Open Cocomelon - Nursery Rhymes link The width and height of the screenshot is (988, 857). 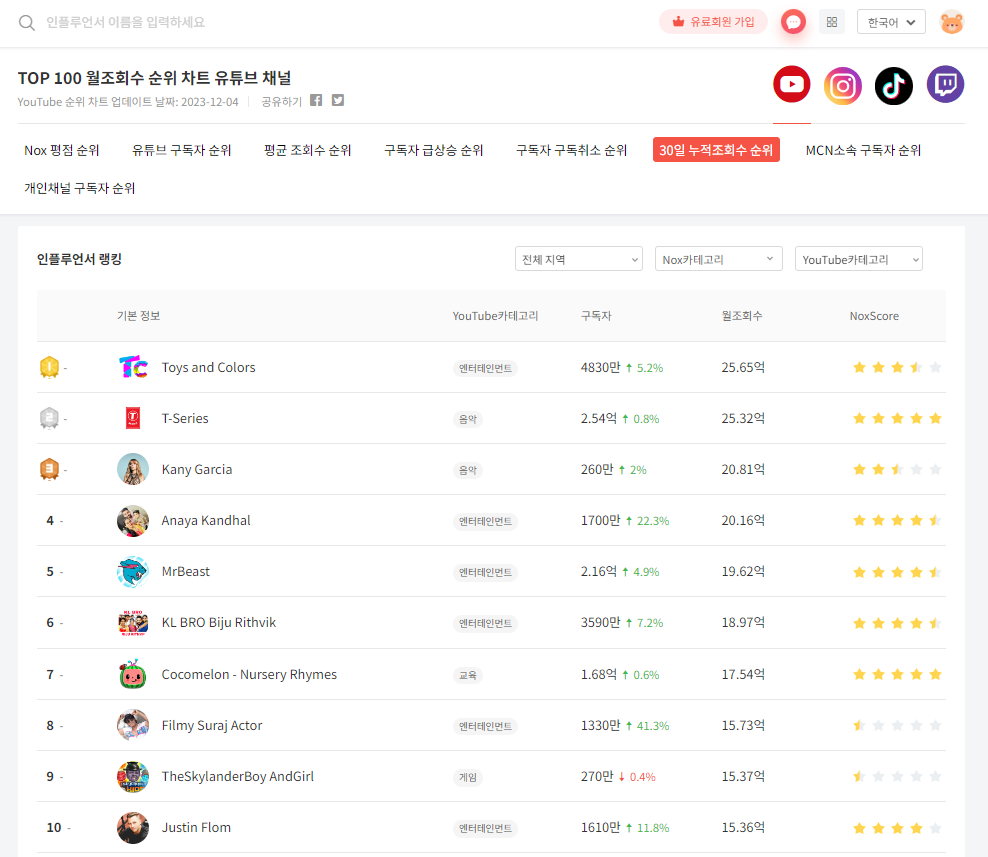click(249, 674)
